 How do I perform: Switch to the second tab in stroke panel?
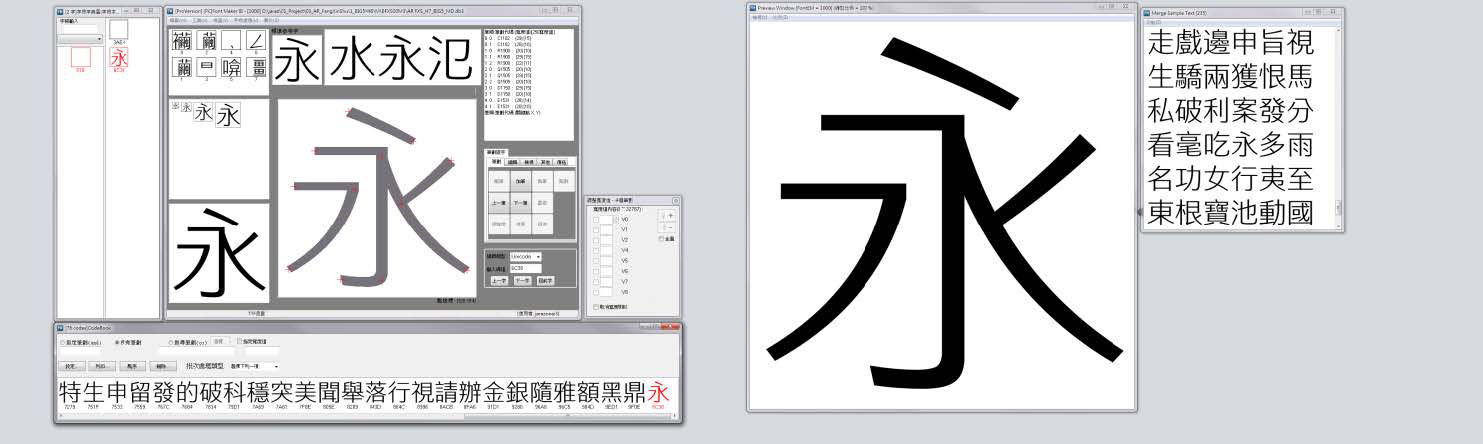[x=511, y=161]
